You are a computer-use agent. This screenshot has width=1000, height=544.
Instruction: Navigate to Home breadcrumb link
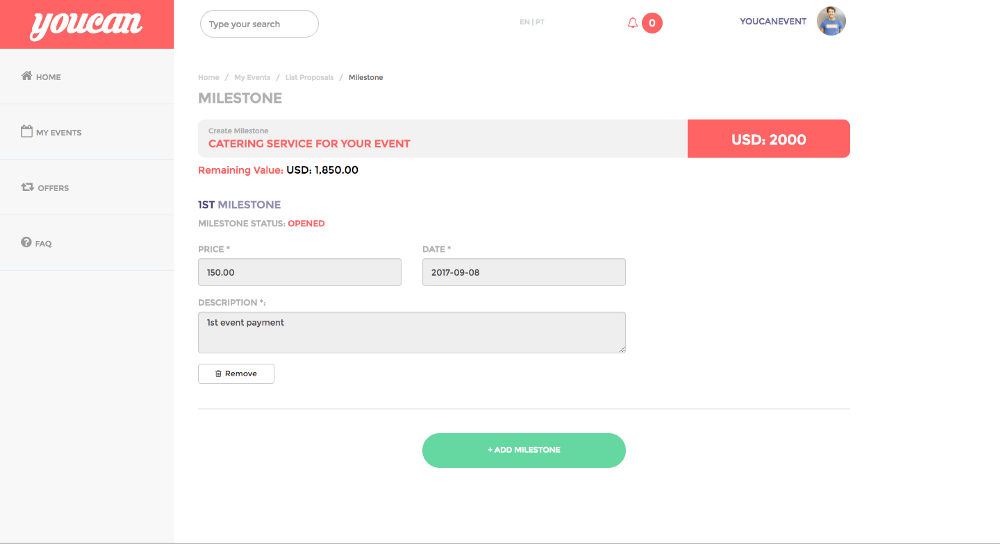click(209, 77)
